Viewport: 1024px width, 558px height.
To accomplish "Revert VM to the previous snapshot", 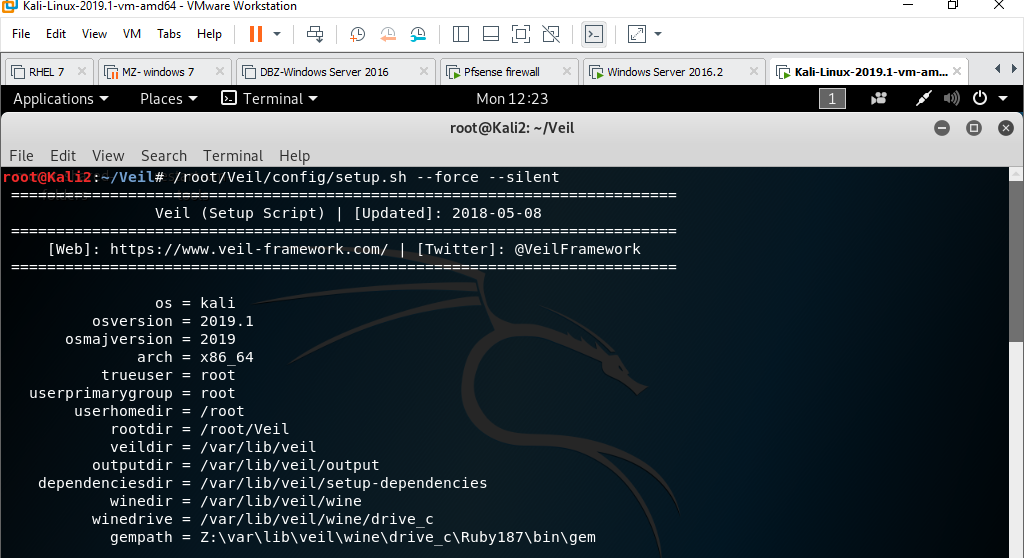I will tap(388, 34).
